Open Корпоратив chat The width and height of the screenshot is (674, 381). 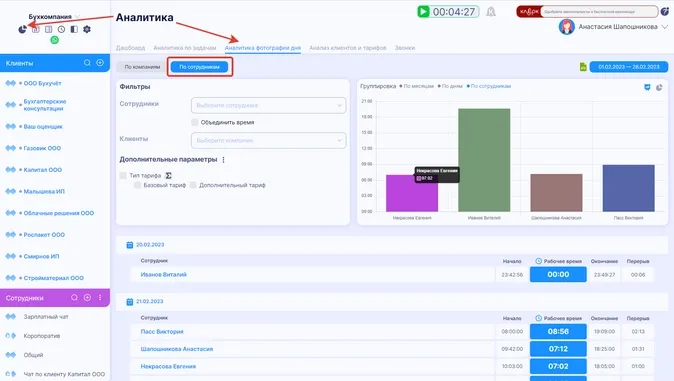click(x=42, y=336)
